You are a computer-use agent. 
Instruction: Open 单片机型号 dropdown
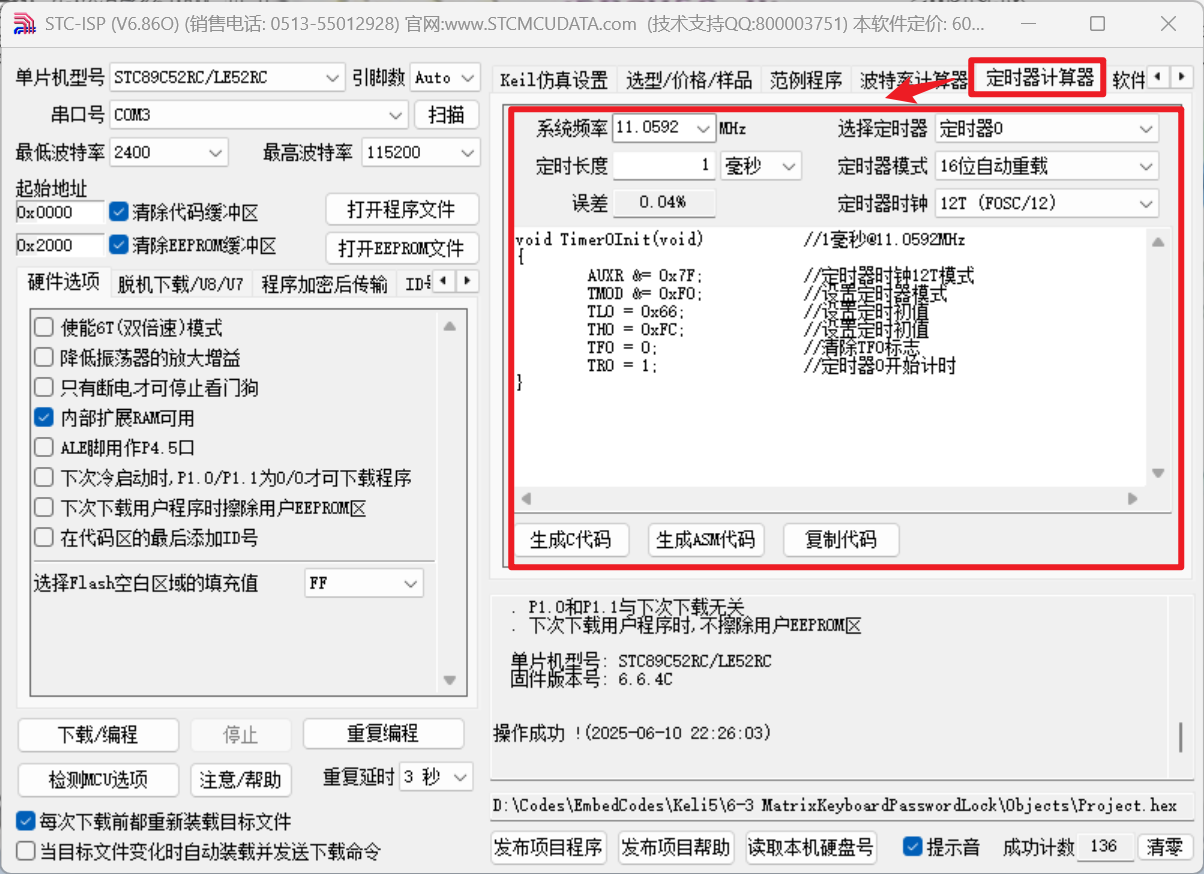(x=228, y=77)
